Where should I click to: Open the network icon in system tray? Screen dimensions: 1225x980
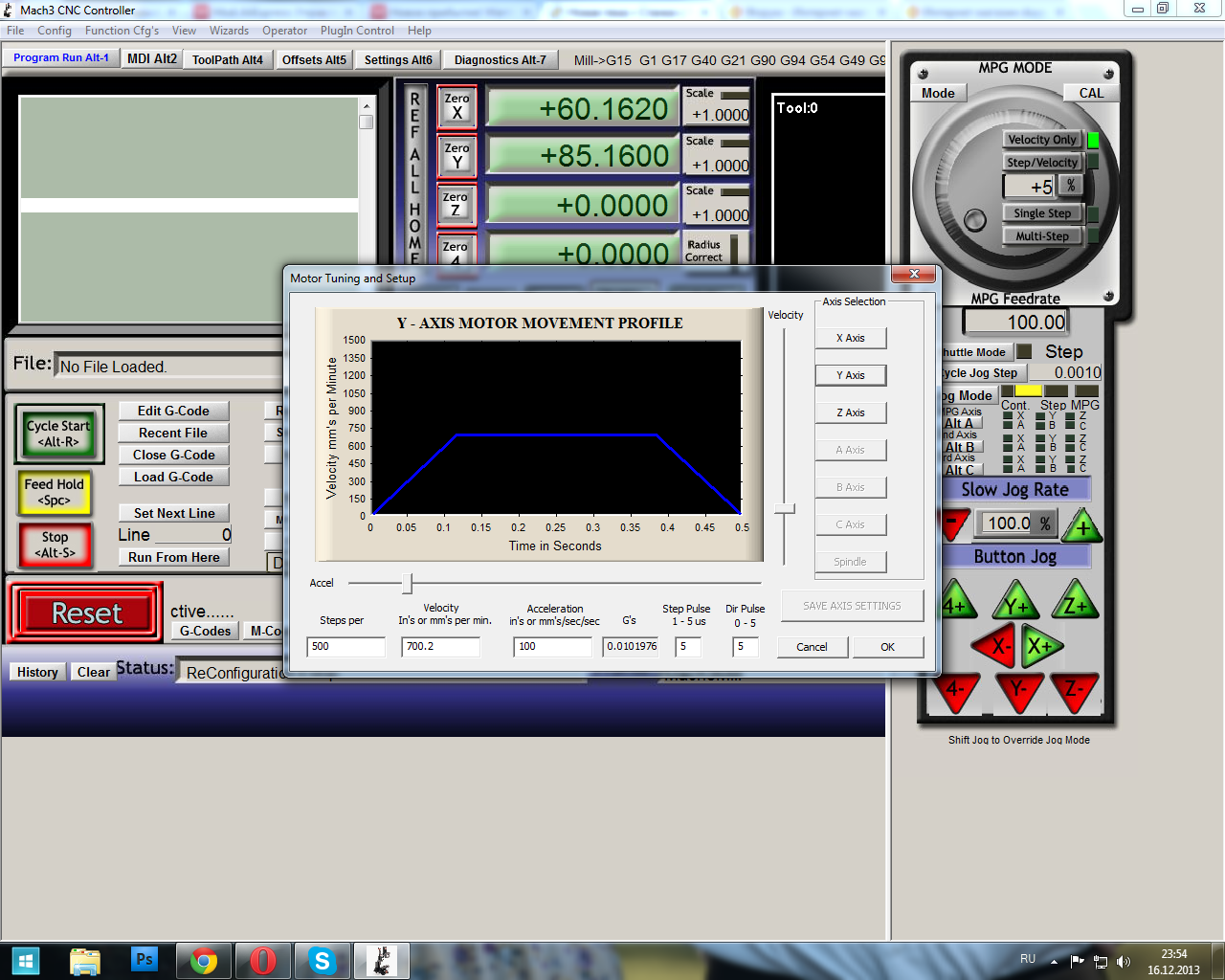pyautogui.click(x=1101, y=962)
